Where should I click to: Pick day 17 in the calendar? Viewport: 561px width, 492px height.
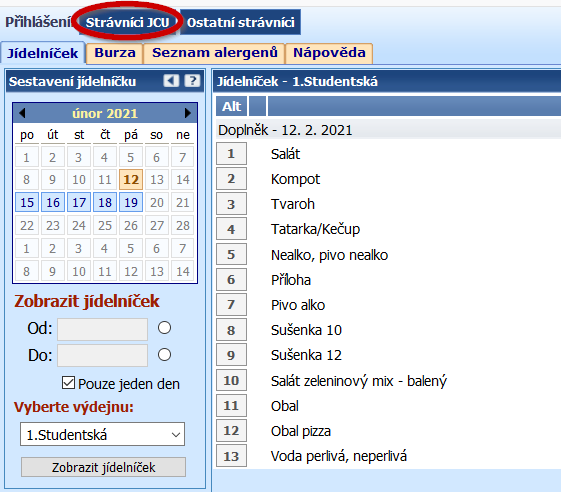[x=79, y=203]
